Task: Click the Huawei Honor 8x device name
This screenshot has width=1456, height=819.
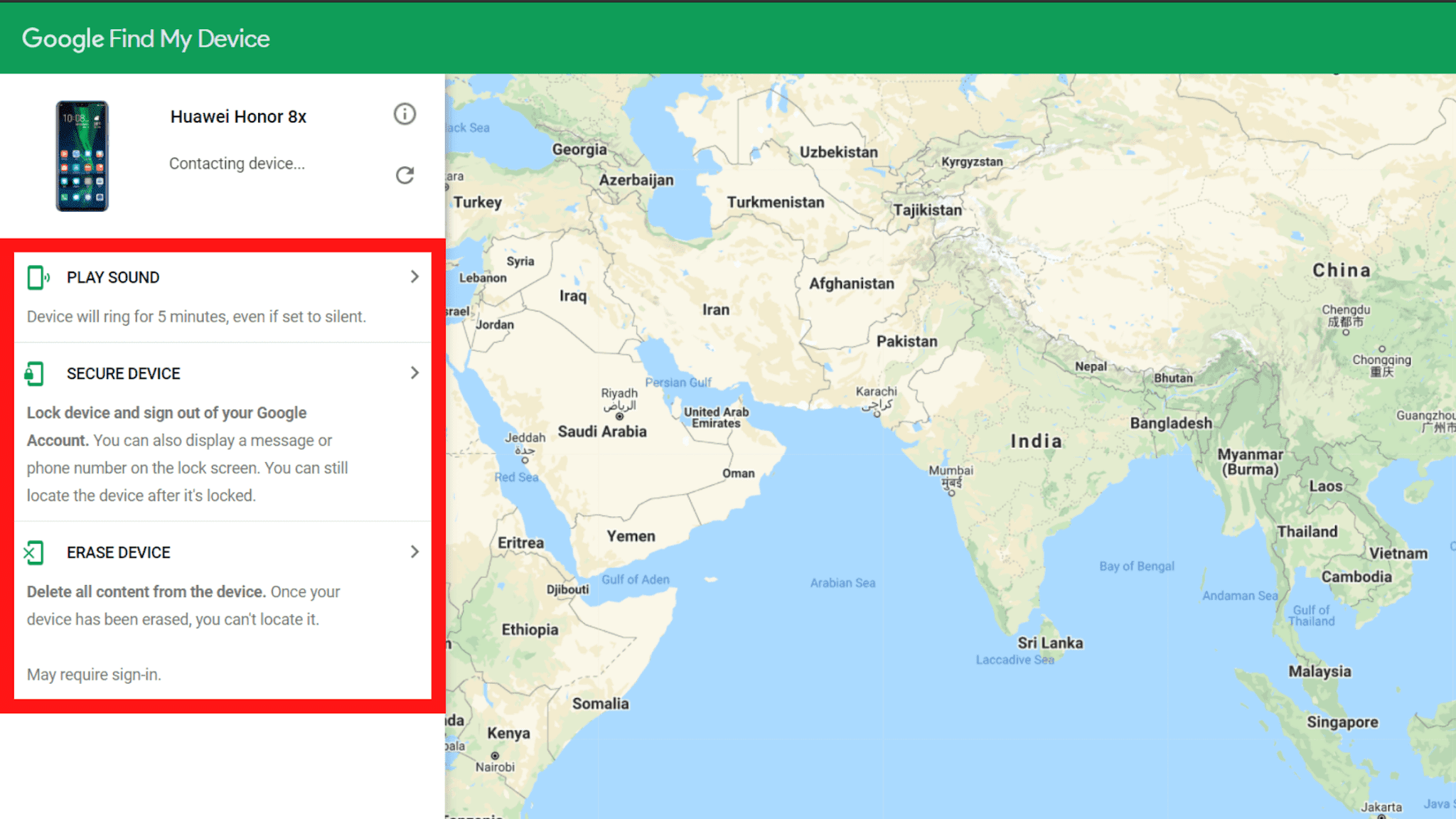Action: (238, 117)
